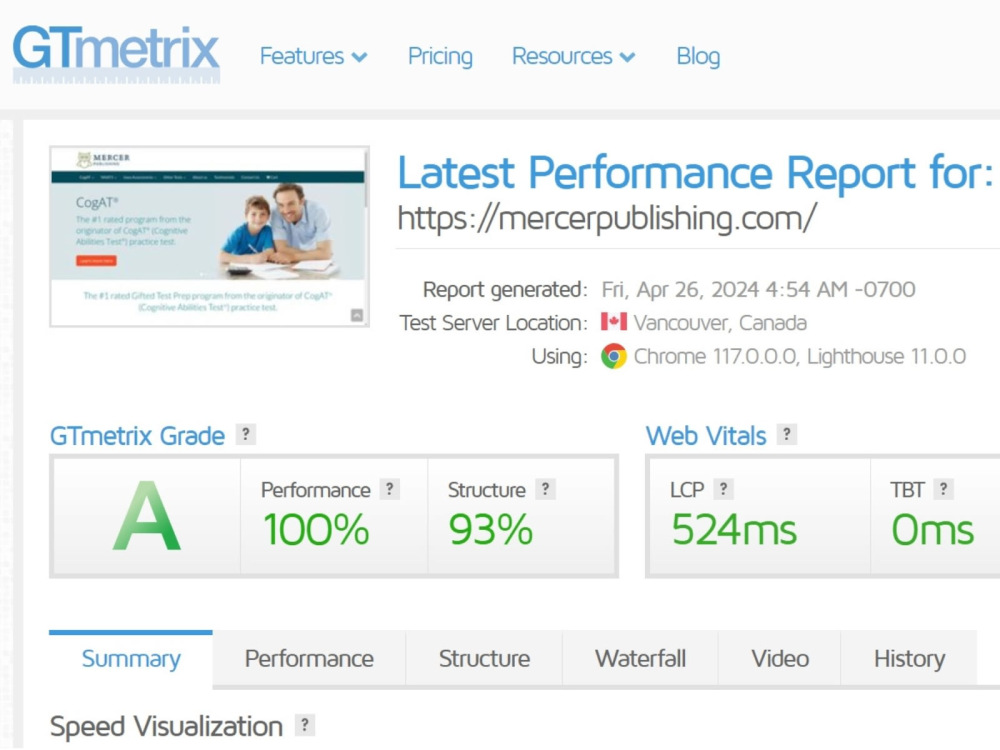Viewport: 1000px width, 750px height.
Task: Click the grade letter A
Action: click(x=147, y=517)
